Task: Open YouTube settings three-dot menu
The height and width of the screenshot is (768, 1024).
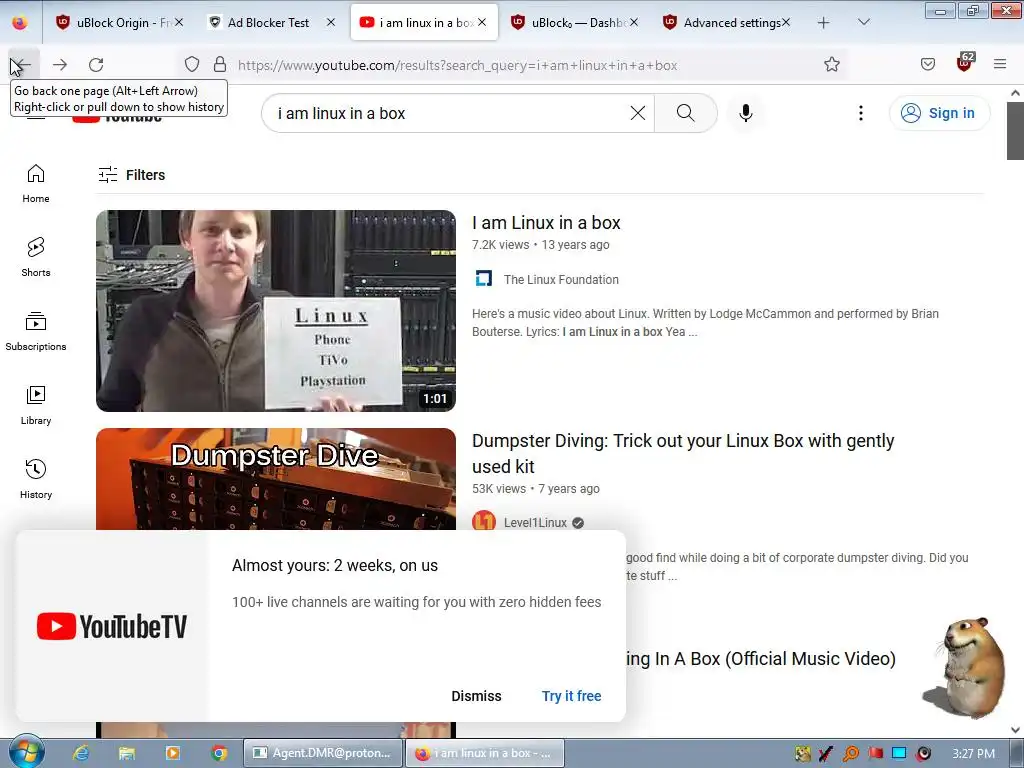Action: 861,113
